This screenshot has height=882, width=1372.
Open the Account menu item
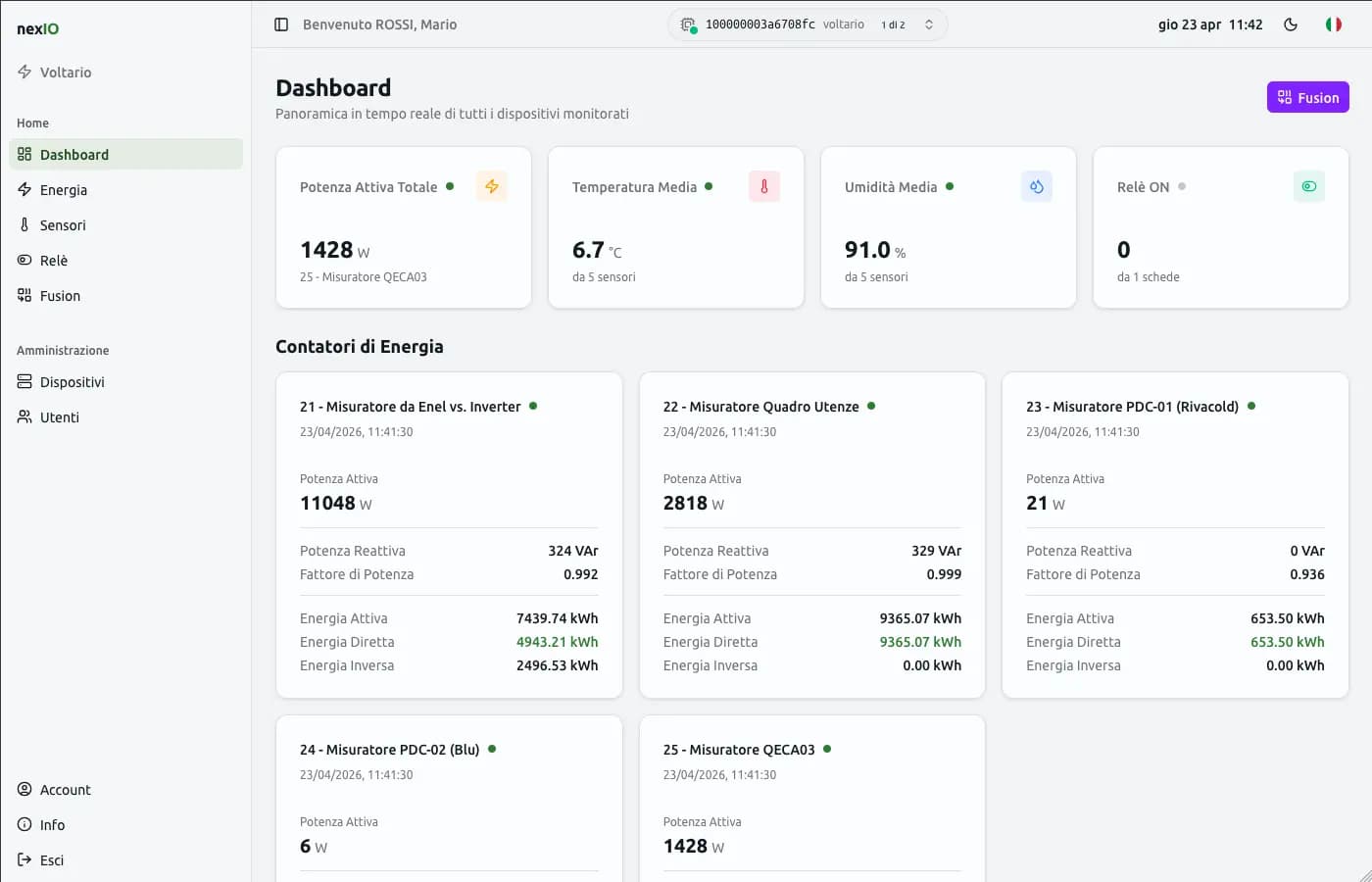tap(66, 789)
